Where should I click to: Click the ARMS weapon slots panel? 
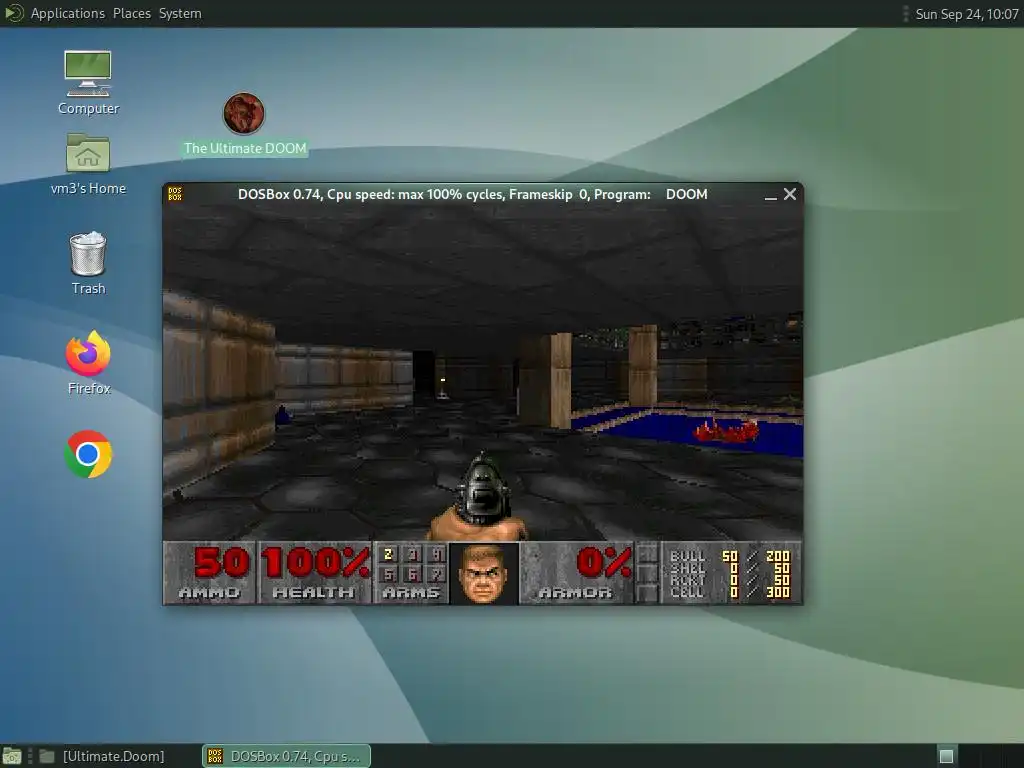(411, 573)
